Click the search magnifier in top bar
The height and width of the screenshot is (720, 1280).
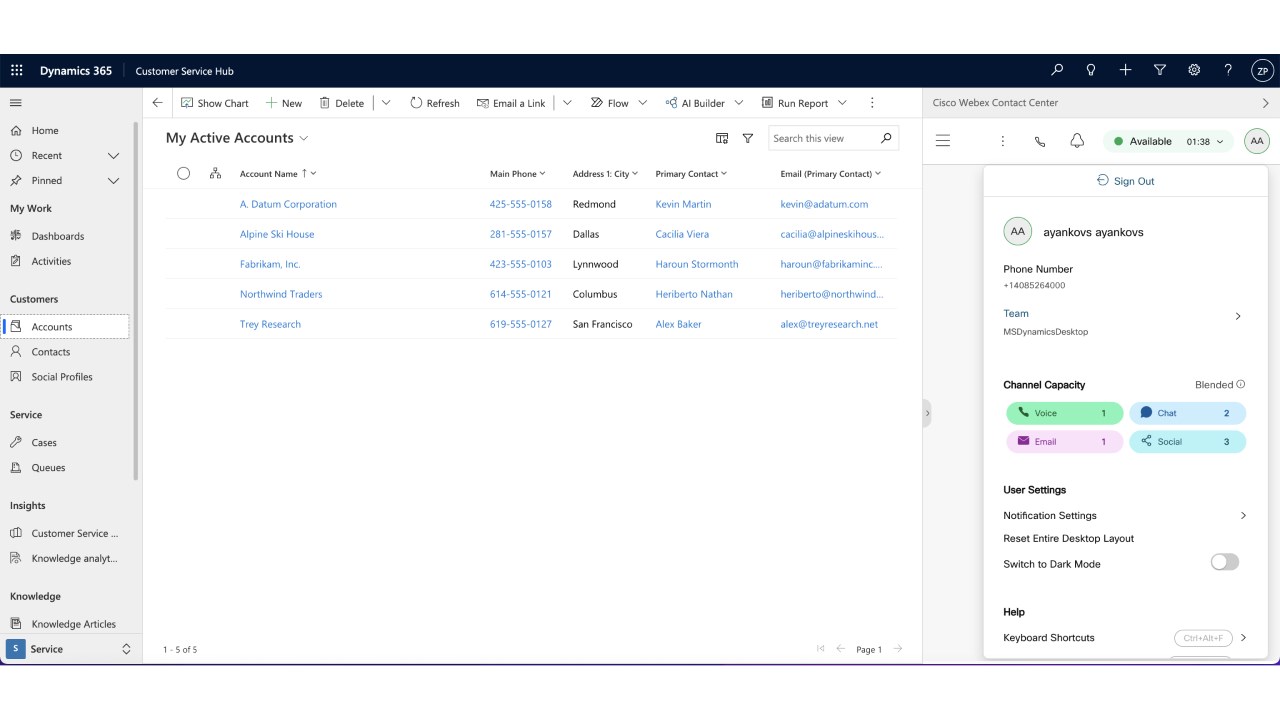pyautogui.click(x=1057, y=70)
